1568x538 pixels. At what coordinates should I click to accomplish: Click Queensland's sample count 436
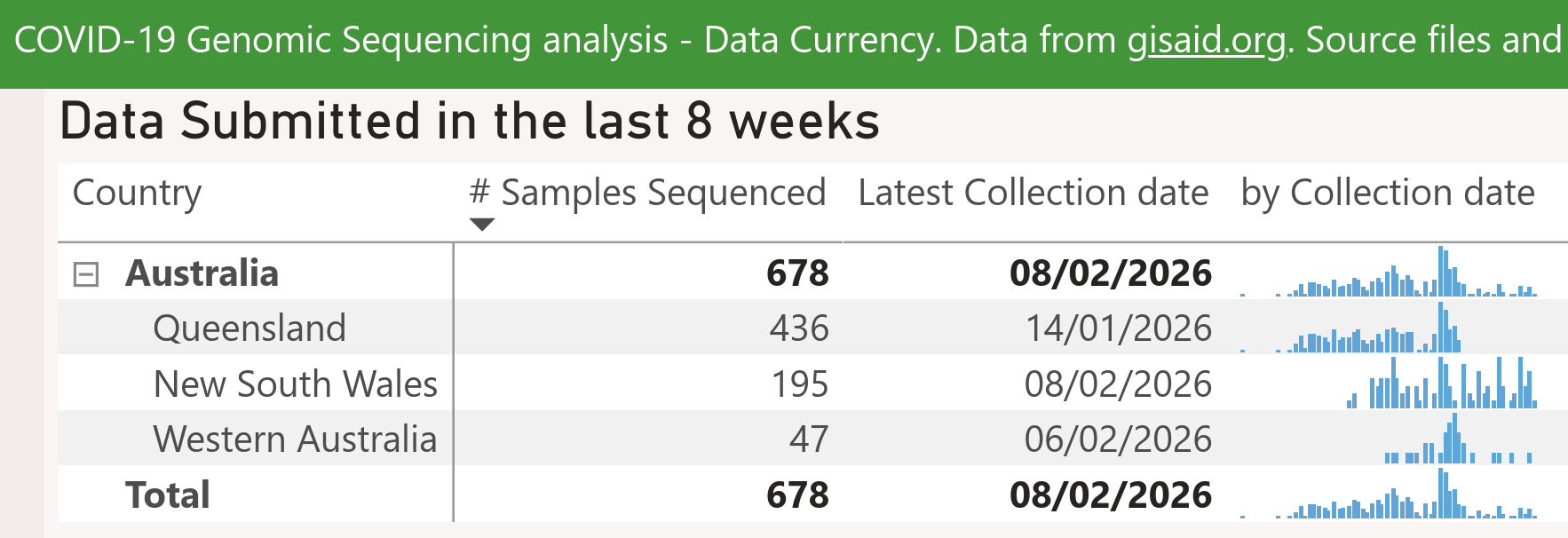point(799,328)
